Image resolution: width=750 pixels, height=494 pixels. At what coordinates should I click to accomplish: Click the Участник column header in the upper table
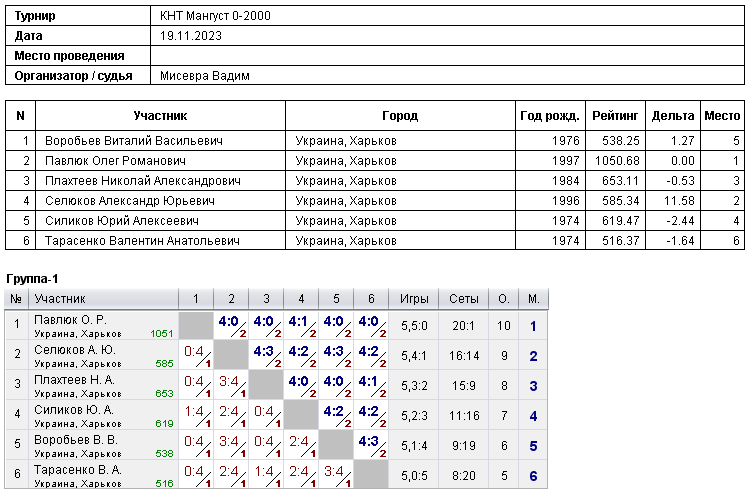tap(160, 116)
